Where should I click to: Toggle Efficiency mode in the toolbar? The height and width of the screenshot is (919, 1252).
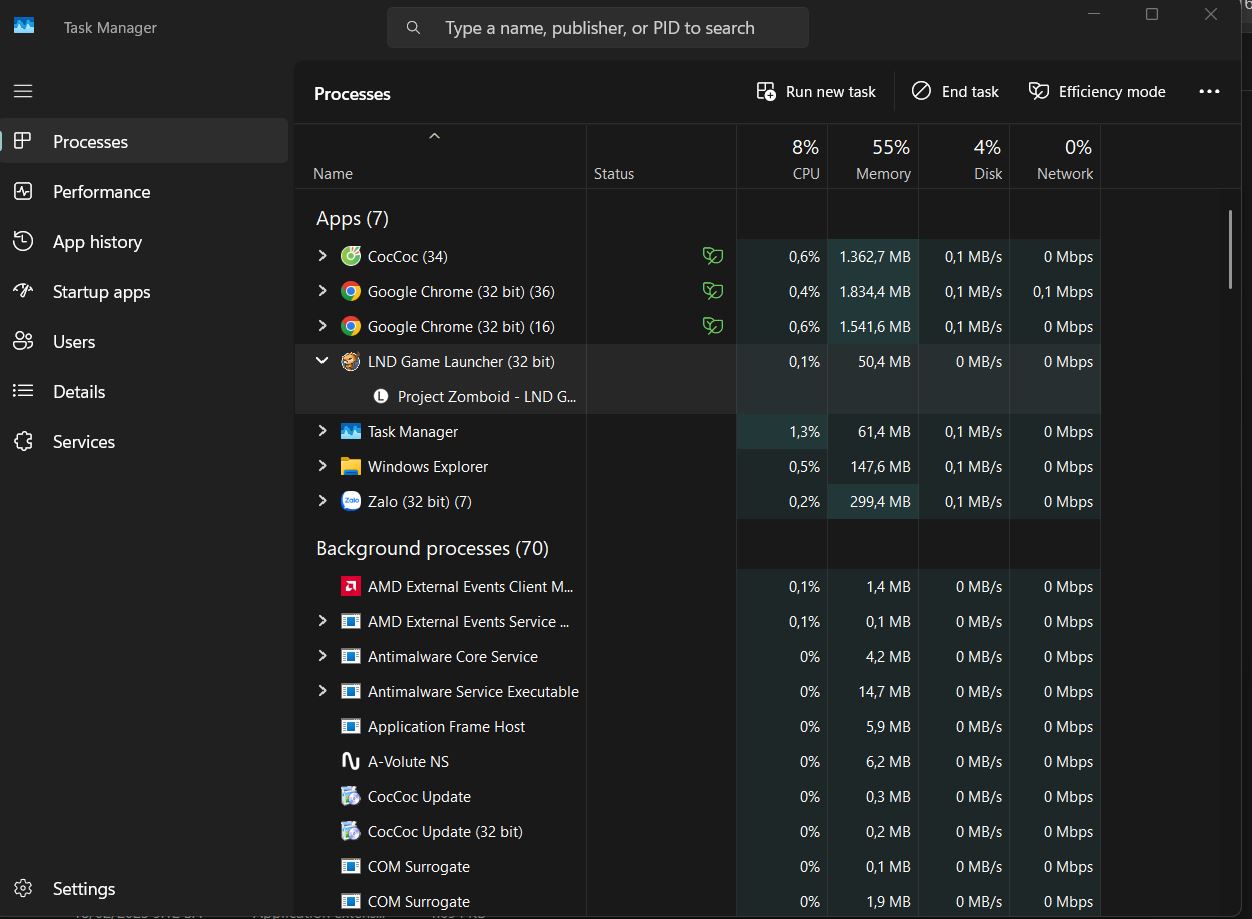point(1097,92)
